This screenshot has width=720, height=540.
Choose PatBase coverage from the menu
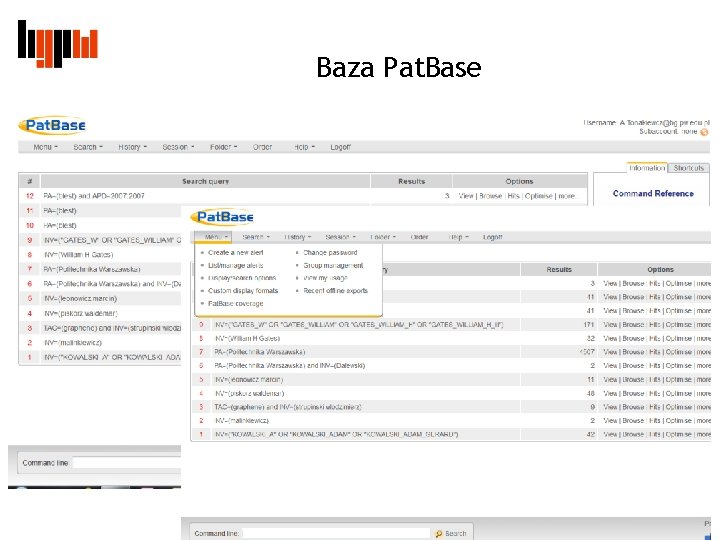coord(236,304)
